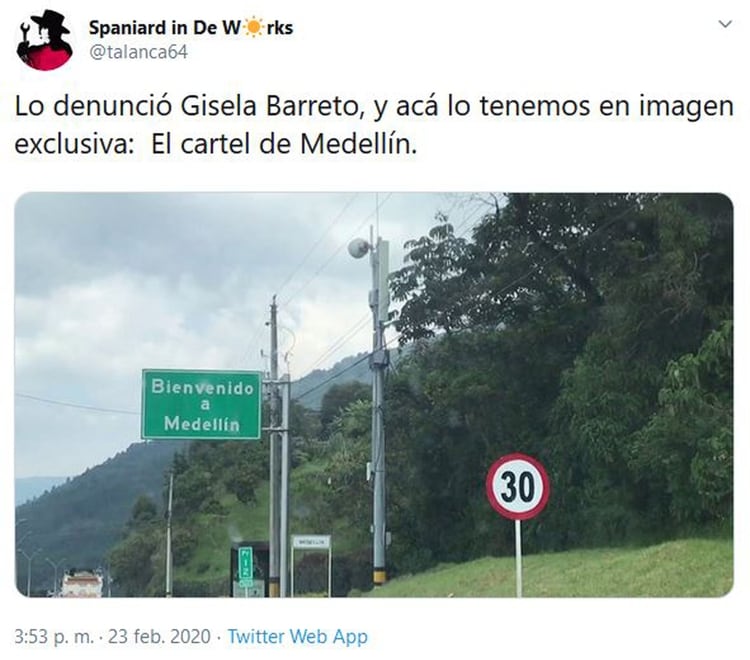
Task: Click the Bienvenido a Medellín sign in photo
Action: click(x=201, y=405)
